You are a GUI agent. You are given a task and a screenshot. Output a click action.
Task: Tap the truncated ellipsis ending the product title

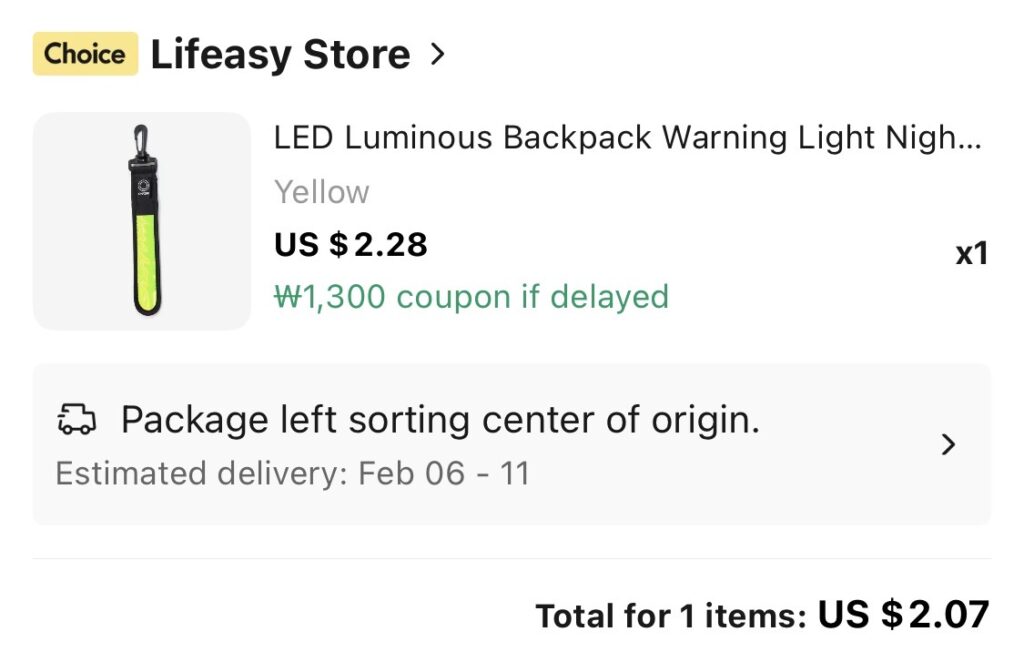[x=971, y=140]
